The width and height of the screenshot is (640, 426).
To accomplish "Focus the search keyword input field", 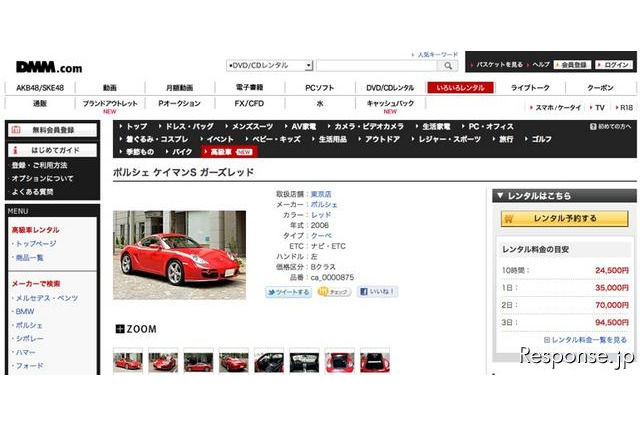I will tap(376, 66).
